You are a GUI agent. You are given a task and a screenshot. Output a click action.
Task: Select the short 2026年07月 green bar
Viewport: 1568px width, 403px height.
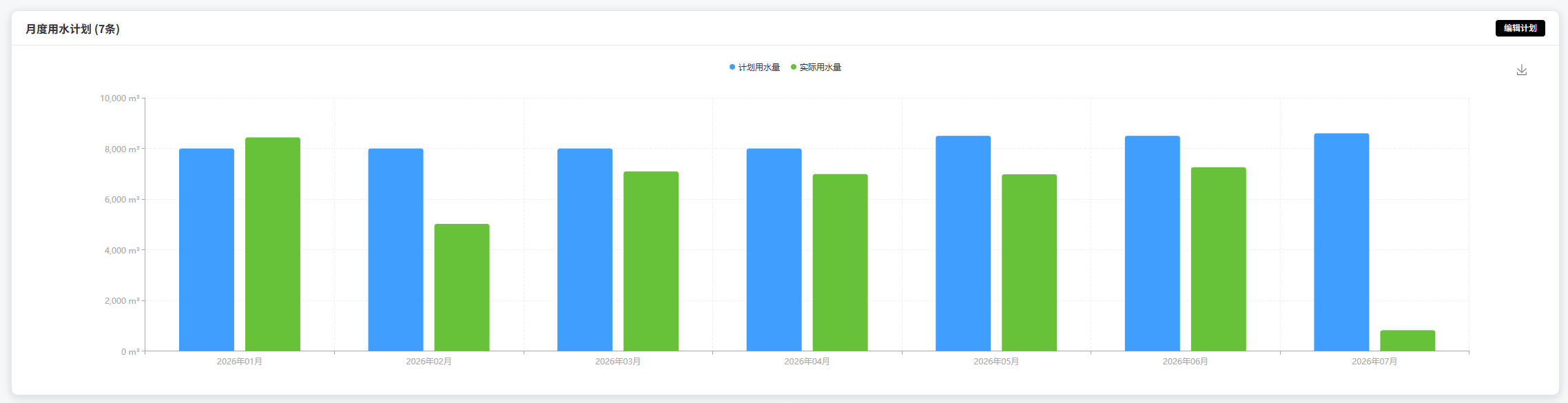point(1407,341)
